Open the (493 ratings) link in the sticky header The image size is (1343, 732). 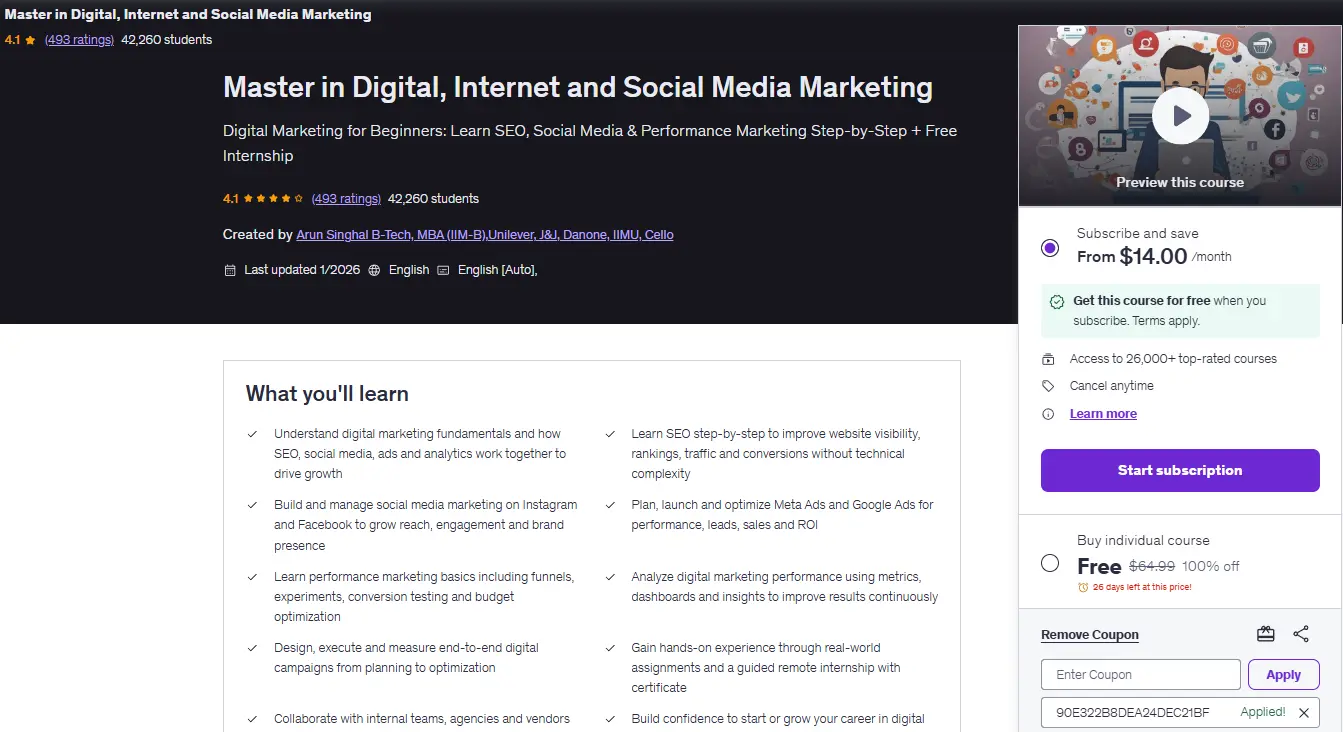[79, 40]
